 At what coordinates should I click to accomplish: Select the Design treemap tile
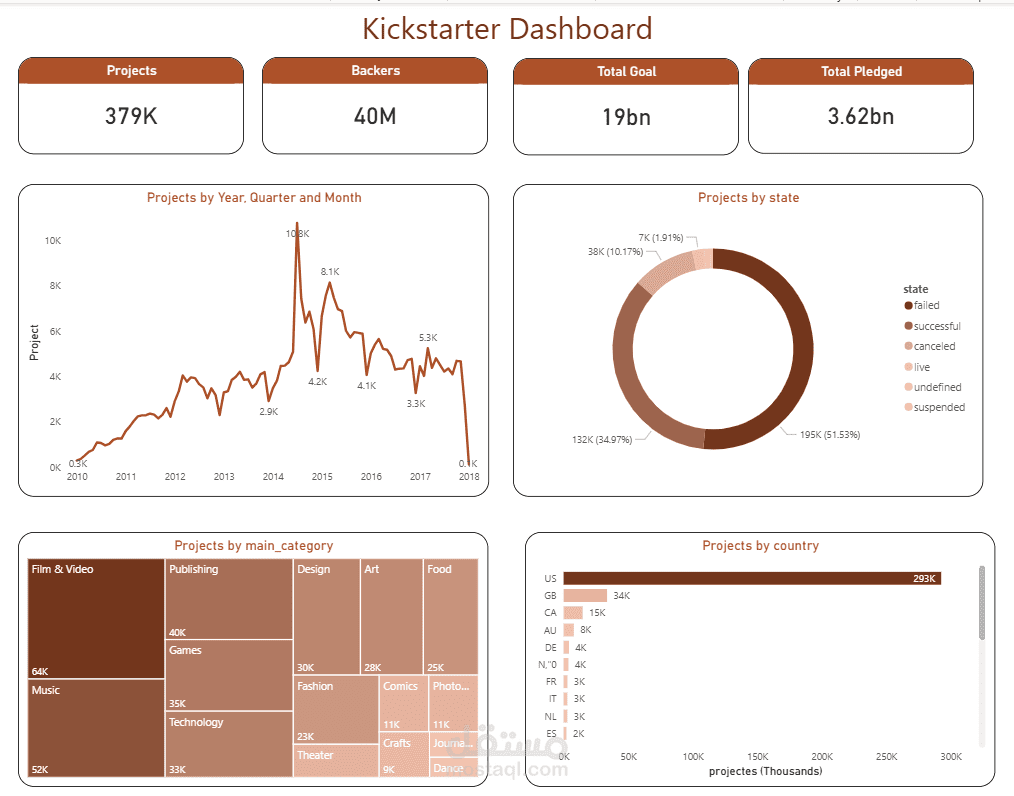327,617
